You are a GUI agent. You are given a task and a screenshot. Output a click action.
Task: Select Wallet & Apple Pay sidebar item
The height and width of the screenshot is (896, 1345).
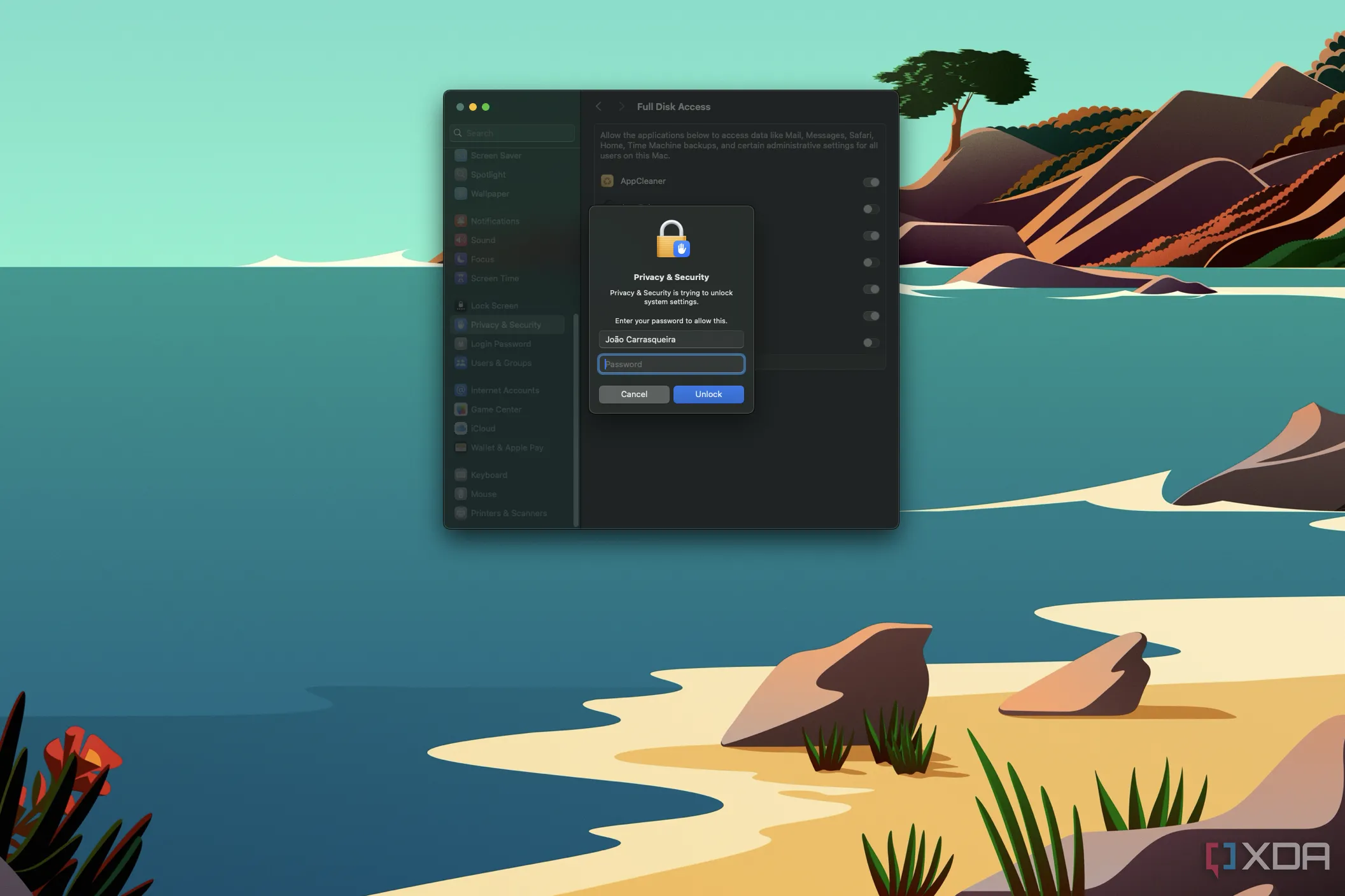(x=507, y=447)
